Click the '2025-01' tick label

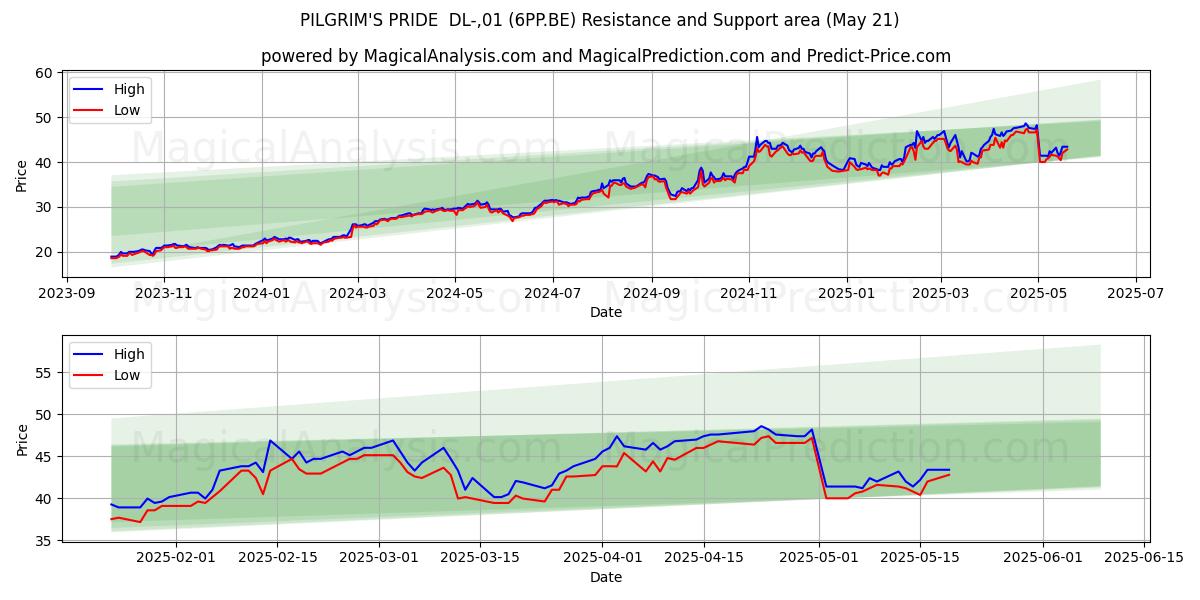coord(846,293)
